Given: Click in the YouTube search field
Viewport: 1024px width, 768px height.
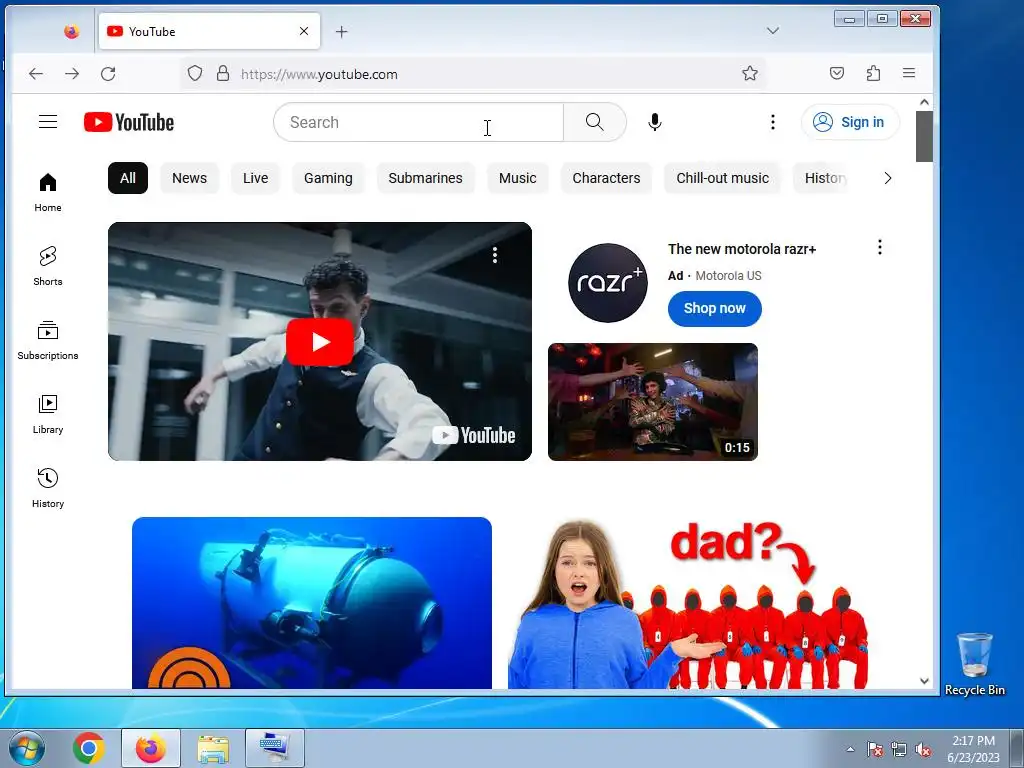Looking at the screenshot, I should (x=418, y=122).
